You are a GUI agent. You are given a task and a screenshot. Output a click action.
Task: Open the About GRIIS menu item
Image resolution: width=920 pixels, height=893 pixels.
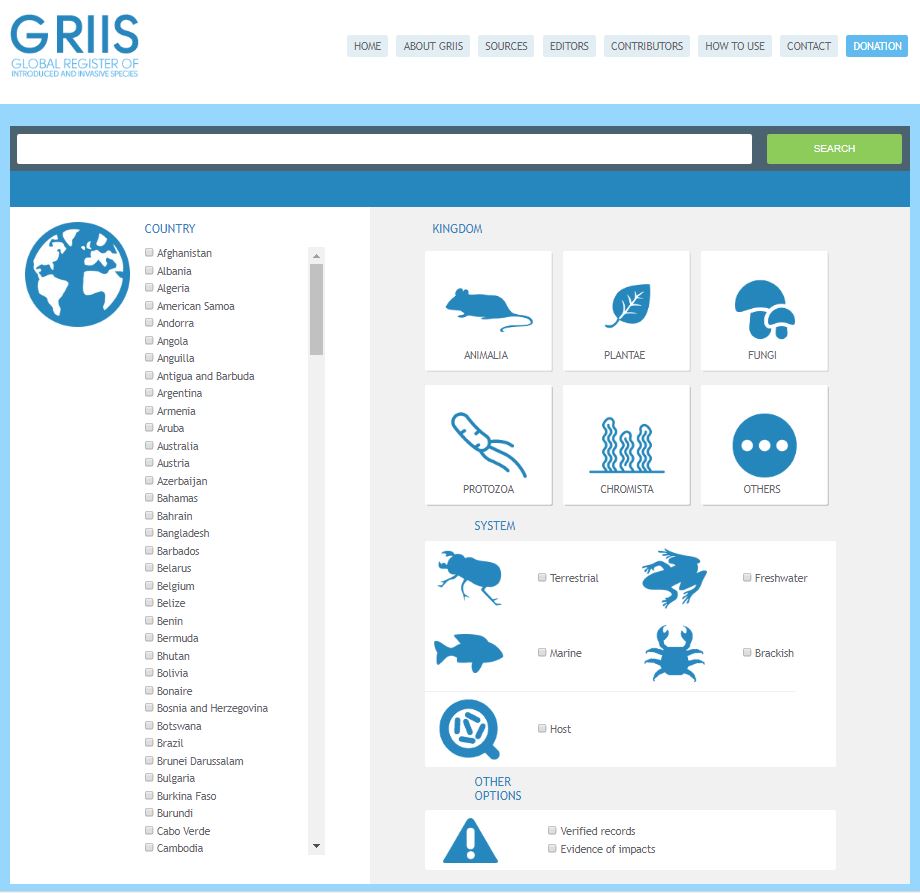point(433,46)
